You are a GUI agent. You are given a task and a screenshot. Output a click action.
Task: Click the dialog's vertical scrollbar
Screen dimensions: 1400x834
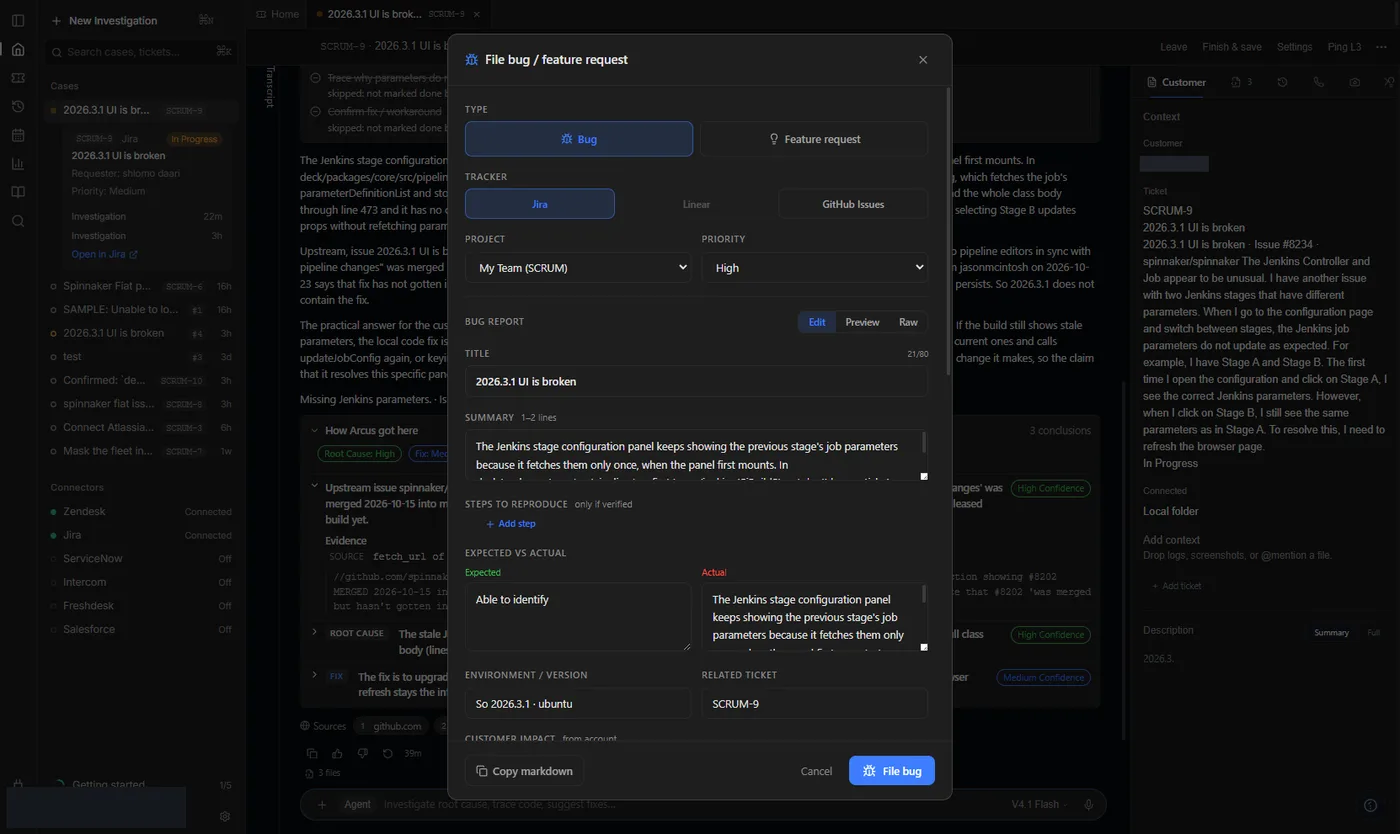click(948, 230)
